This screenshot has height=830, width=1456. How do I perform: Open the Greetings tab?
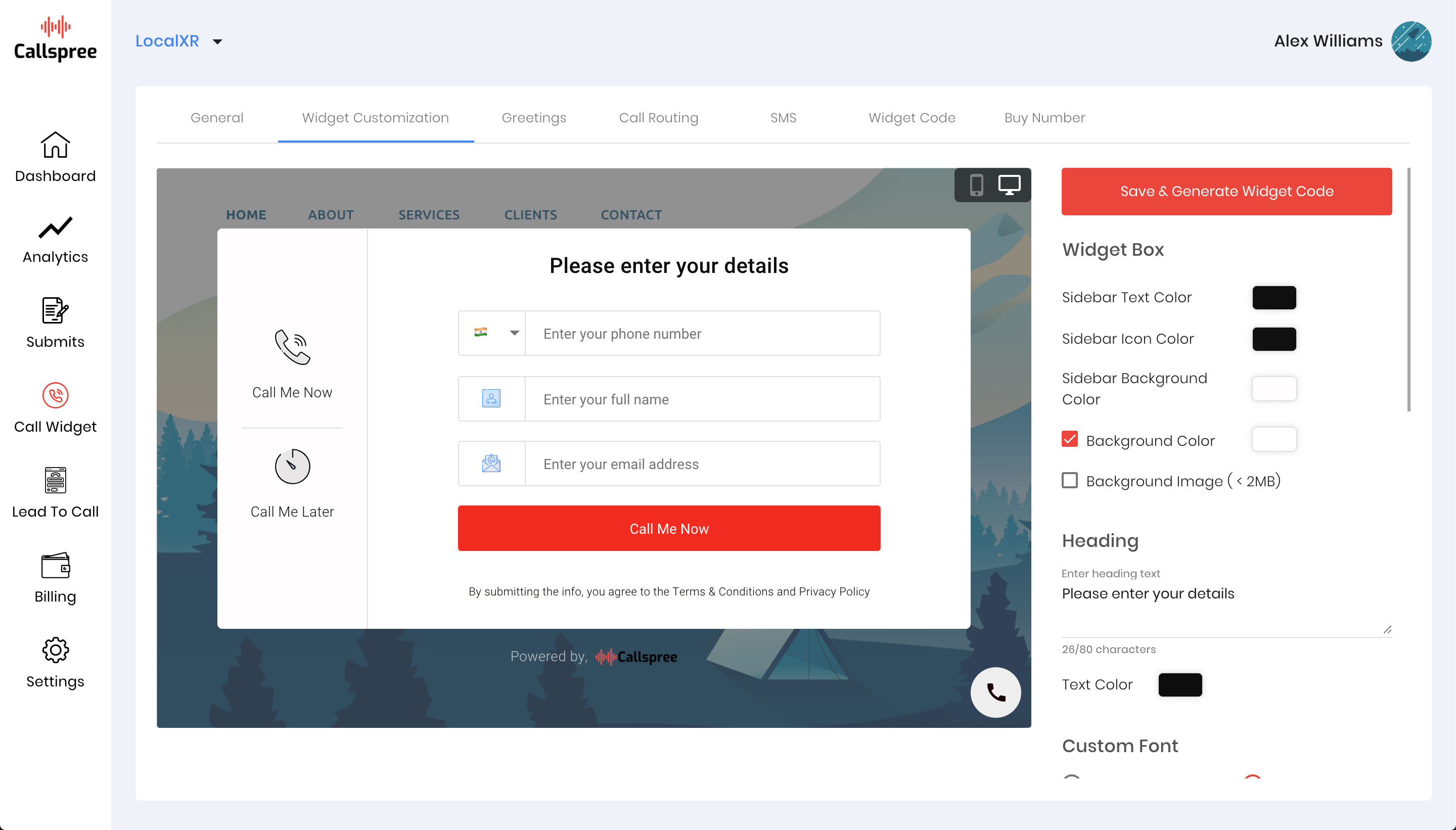pyautogui.click(x=533, y=117)
